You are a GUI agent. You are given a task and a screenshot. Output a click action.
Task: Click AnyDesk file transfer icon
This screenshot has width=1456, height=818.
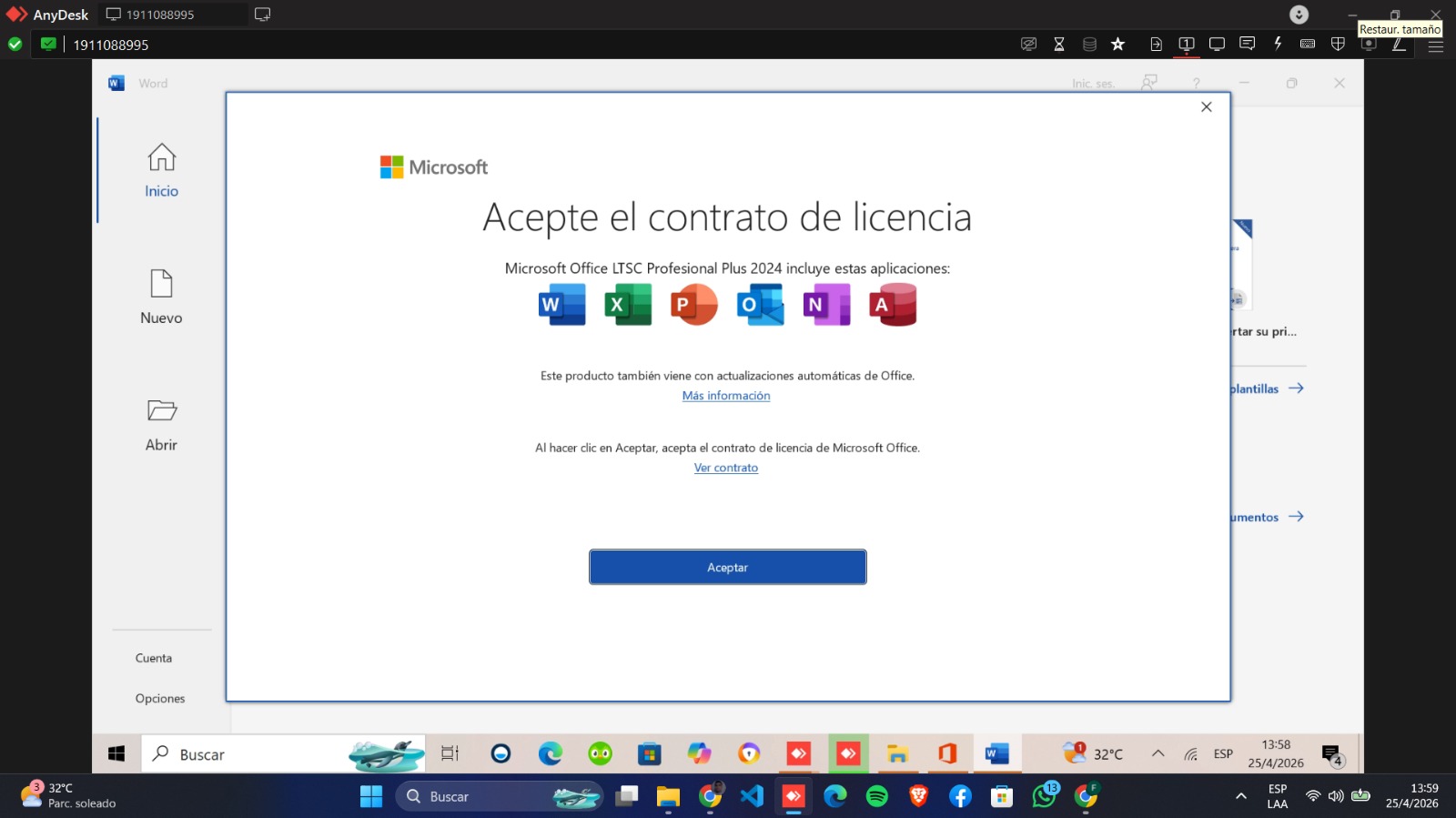click(1157, 44)
